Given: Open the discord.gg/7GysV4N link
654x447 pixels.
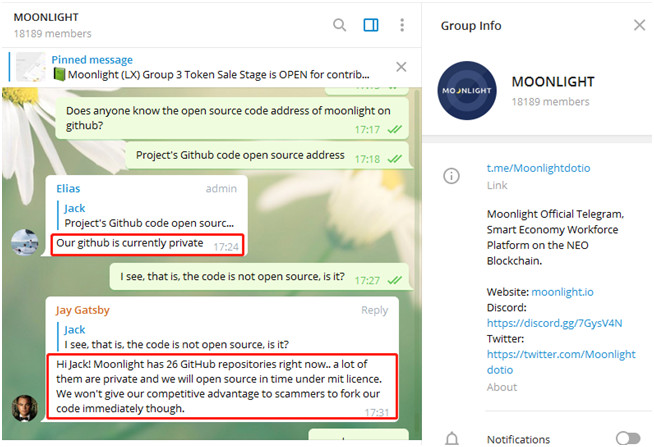Looking at the screenshot, I should coord(554,323).
